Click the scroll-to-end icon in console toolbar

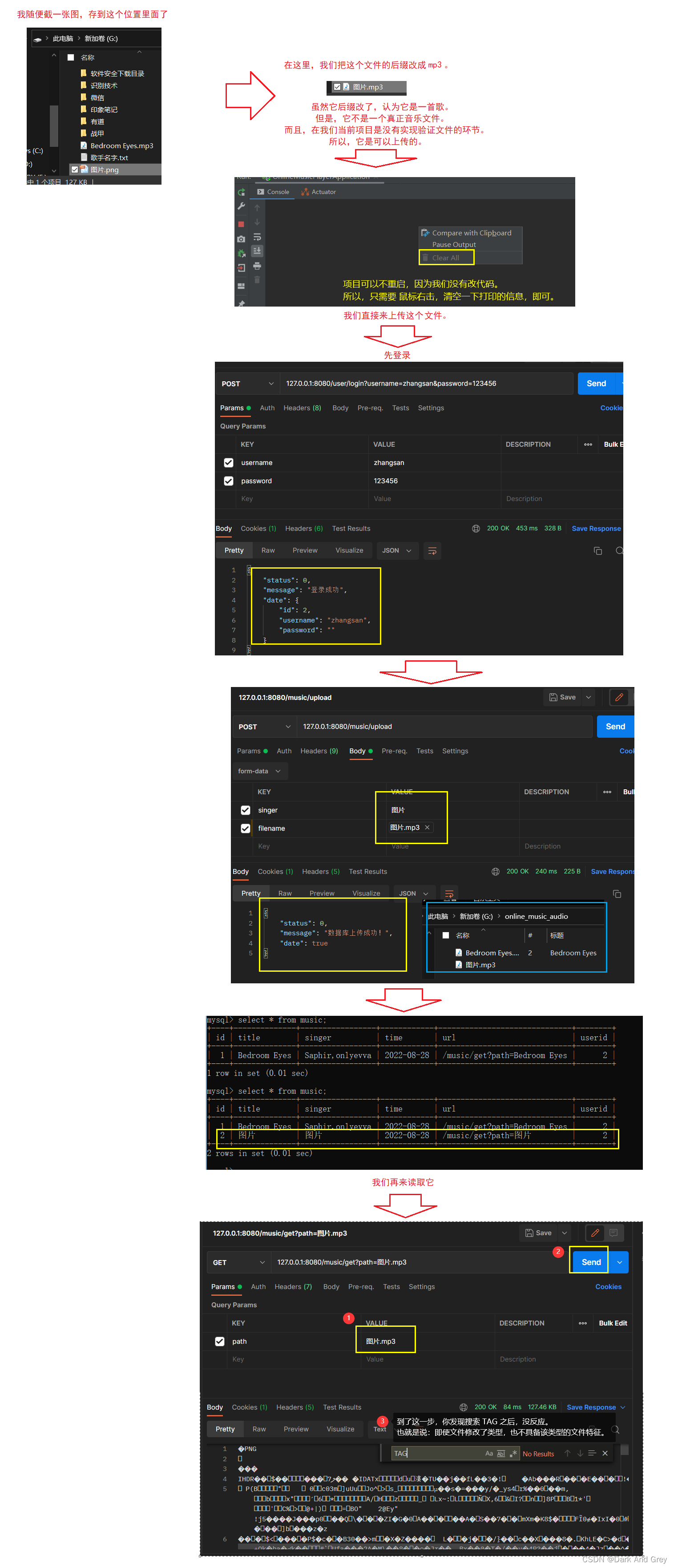pos(257,251)
